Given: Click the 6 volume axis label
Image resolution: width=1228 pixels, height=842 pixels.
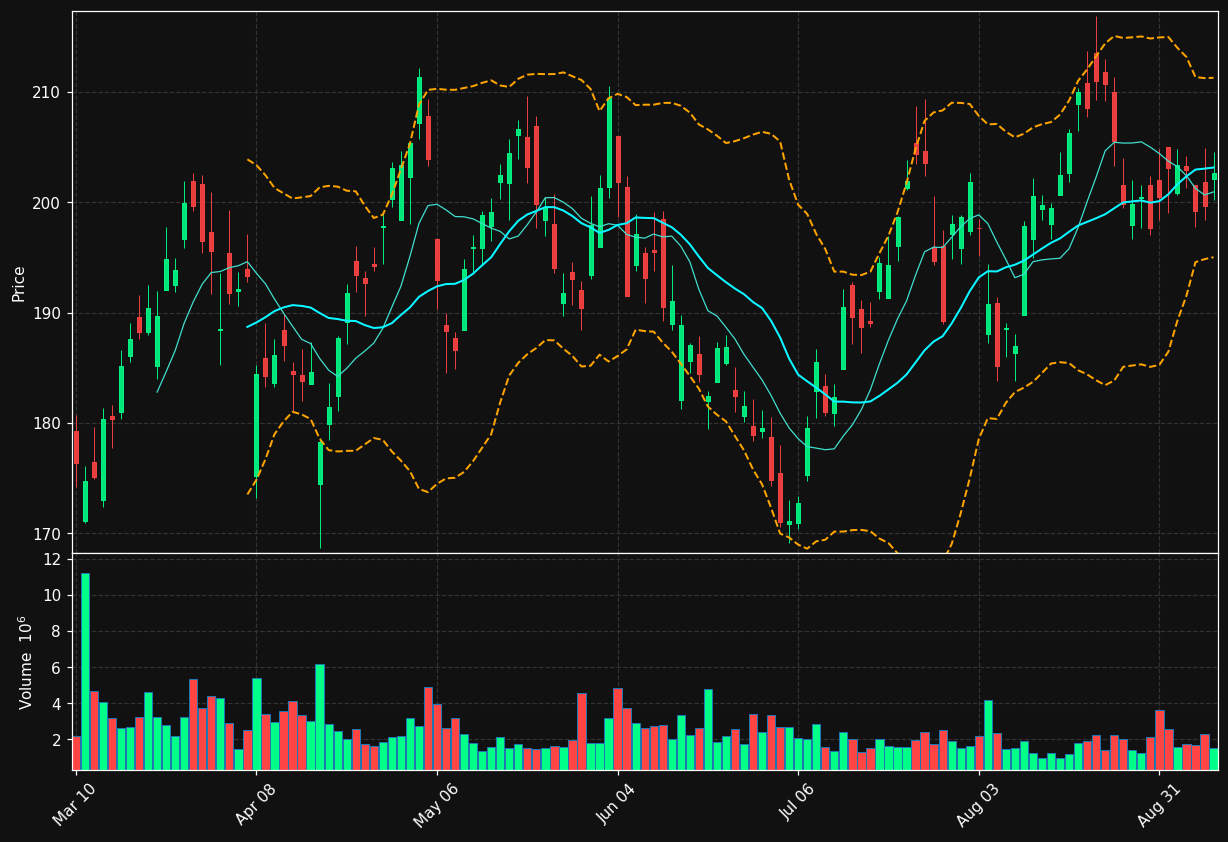Looking at the screenshot, I should [56, 668].
